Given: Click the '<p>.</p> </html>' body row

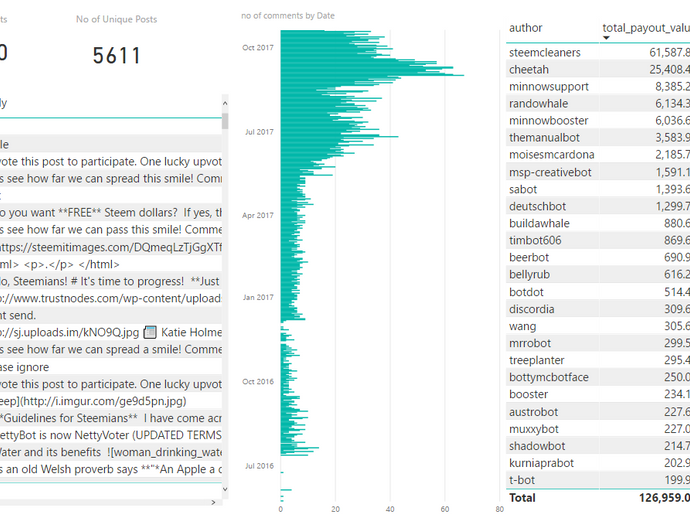Looking at the screenshot, I should pyautogui.click(x=111, y=264).
